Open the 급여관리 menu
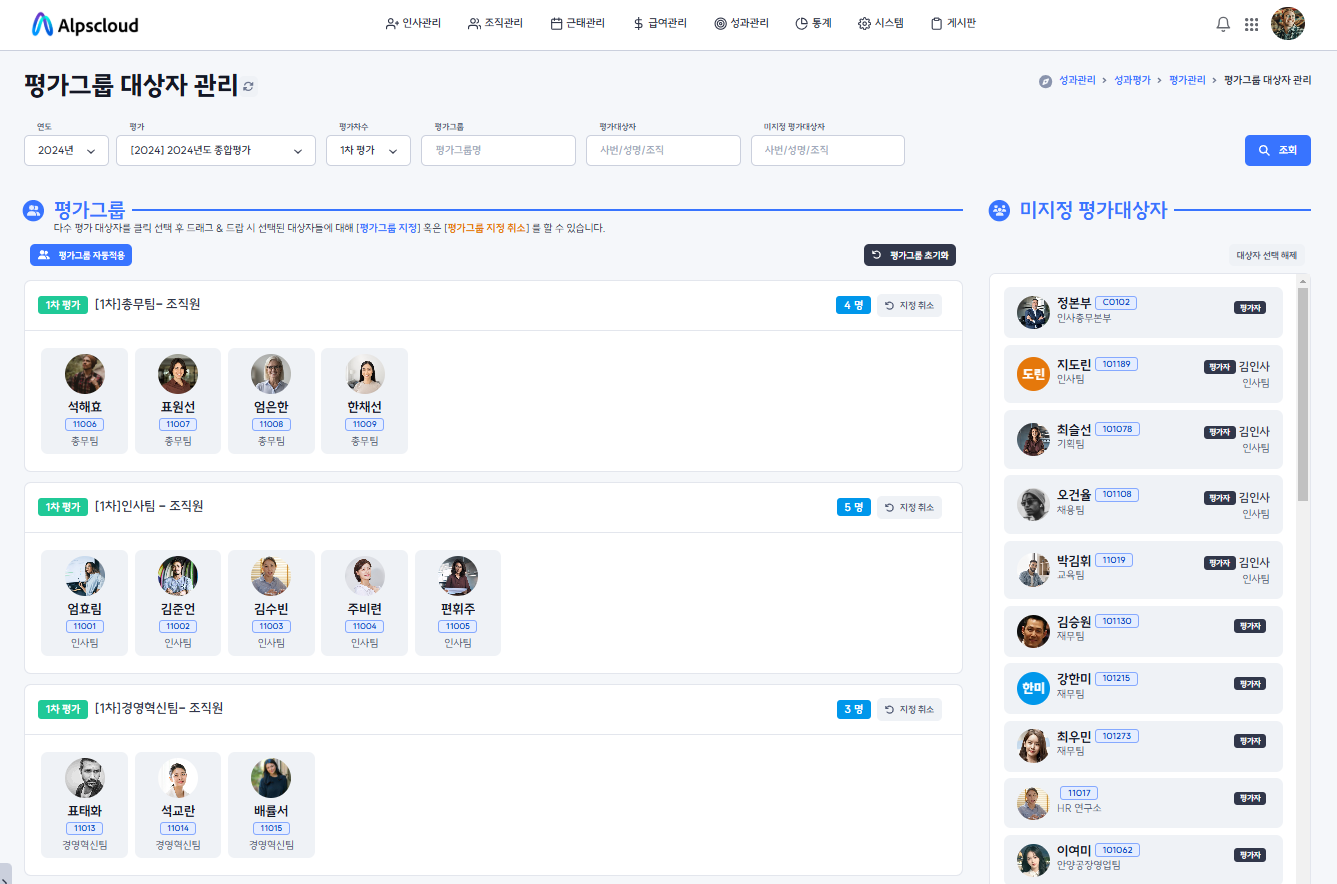 [x=660, y=24]
